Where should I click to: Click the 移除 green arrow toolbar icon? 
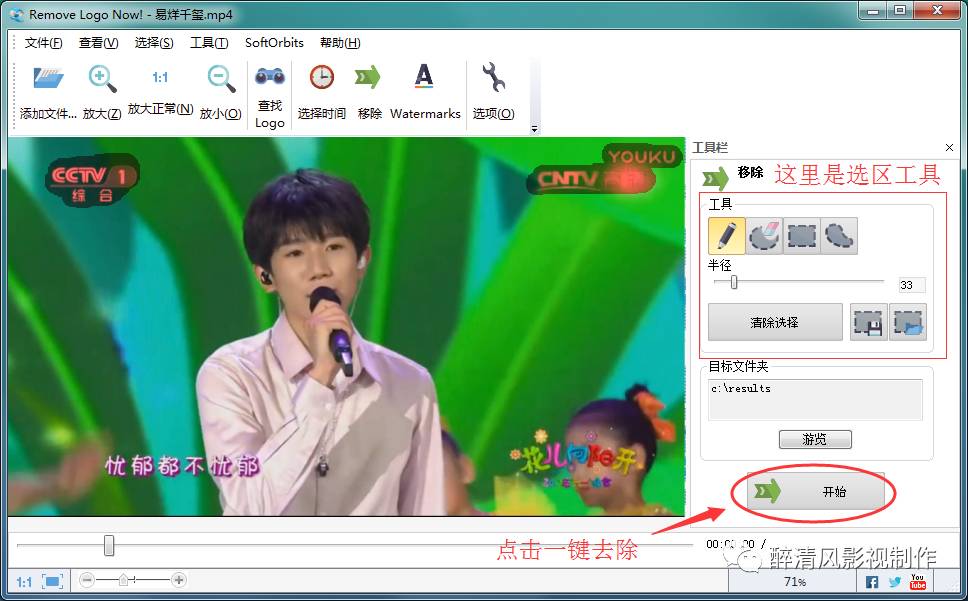pos(367,77)
